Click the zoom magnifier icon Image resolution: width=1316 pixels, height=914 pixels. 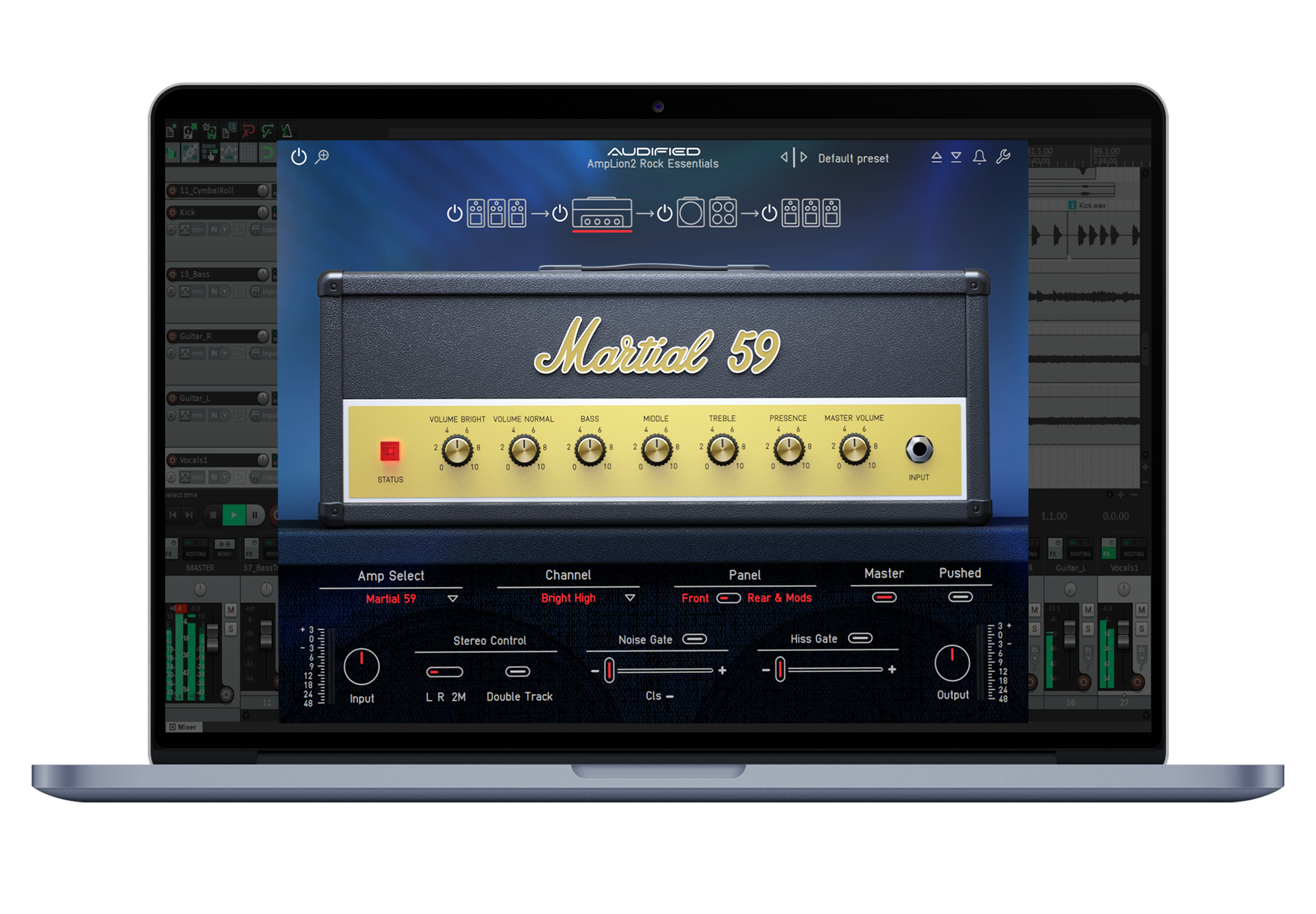click(x=322, y=156)
